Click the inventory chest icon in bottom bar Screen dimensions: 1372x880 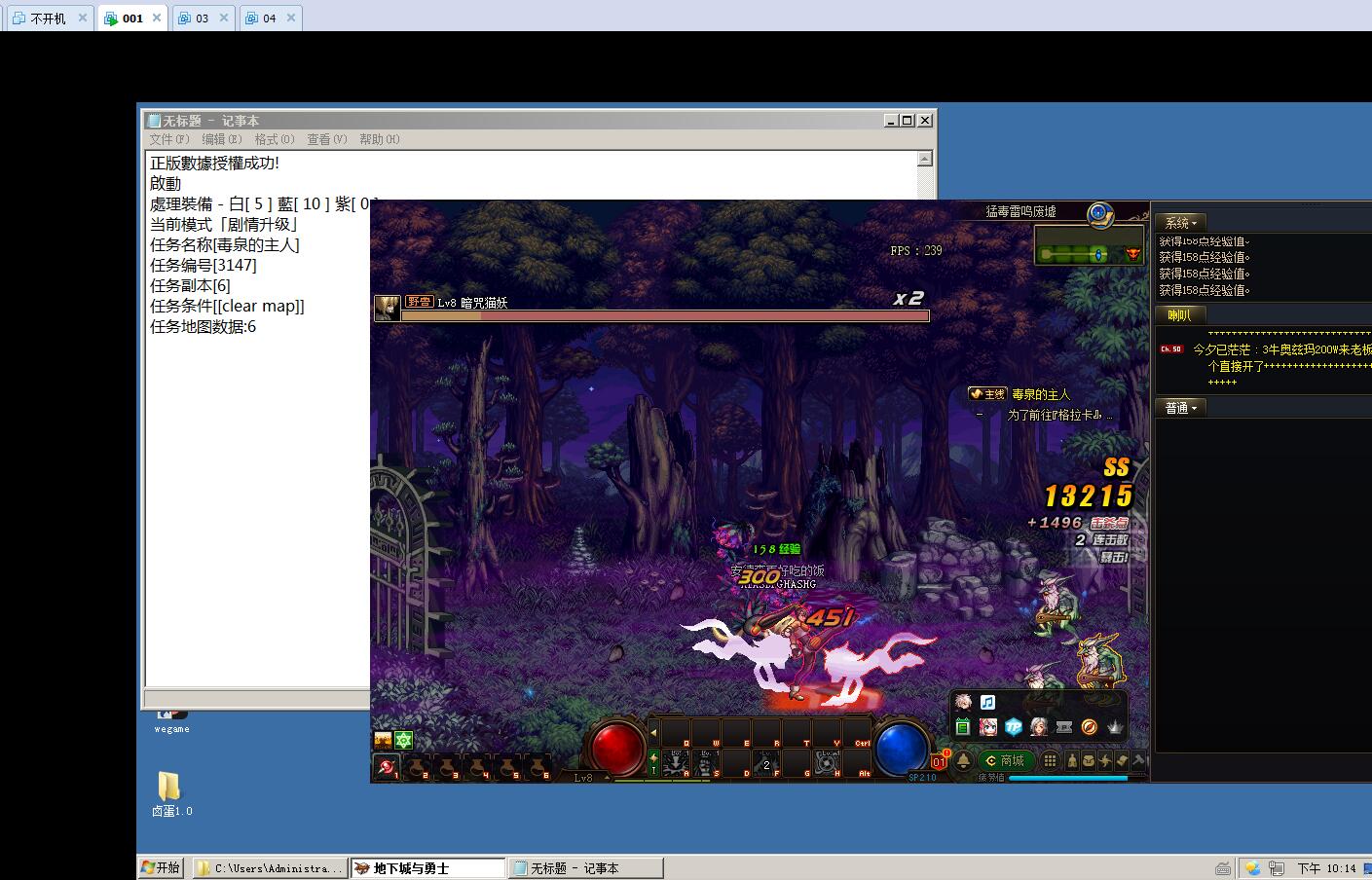coord(1089,761)
